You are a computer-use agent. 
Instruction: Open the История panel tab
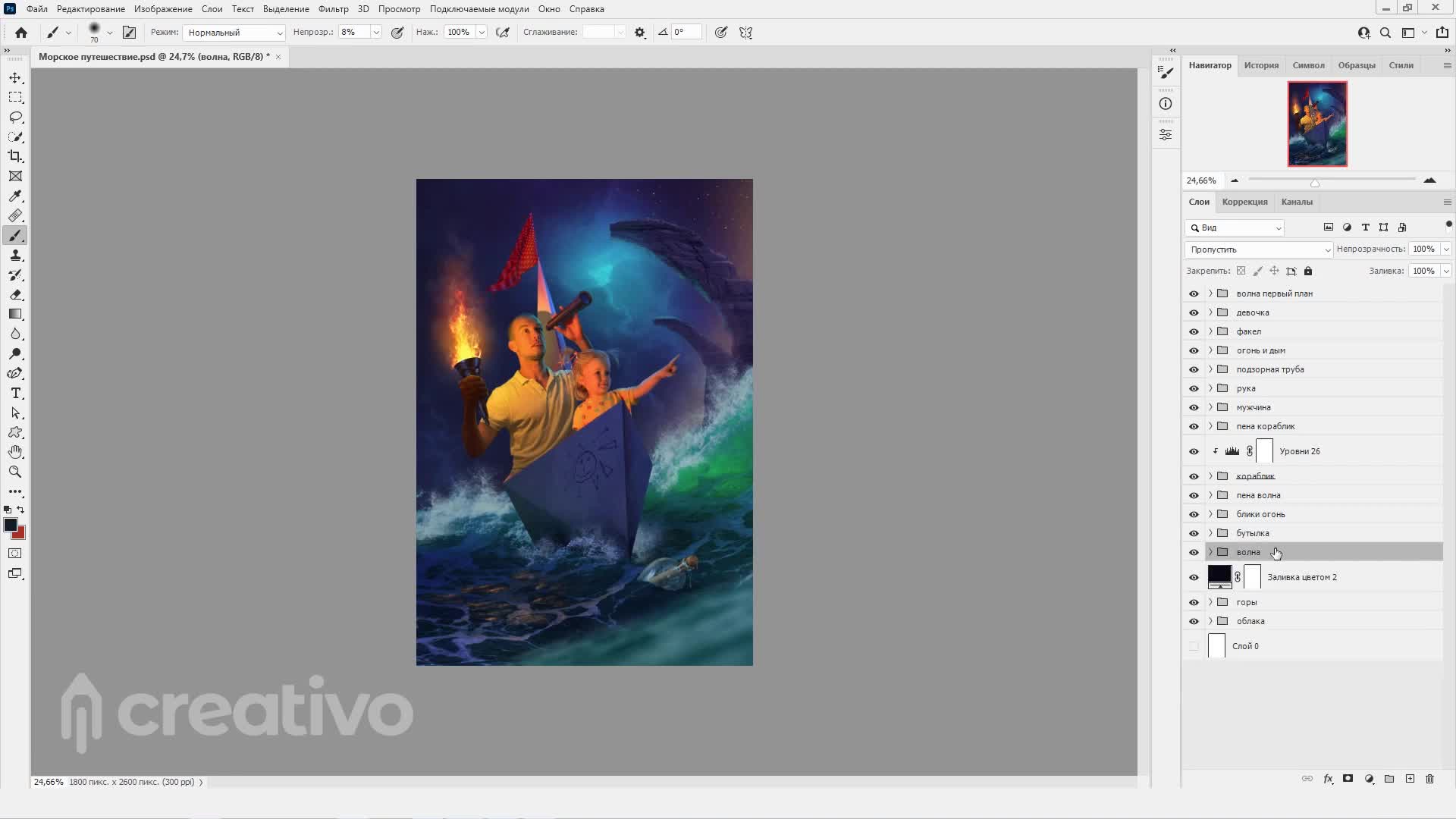pos(1261,65)
